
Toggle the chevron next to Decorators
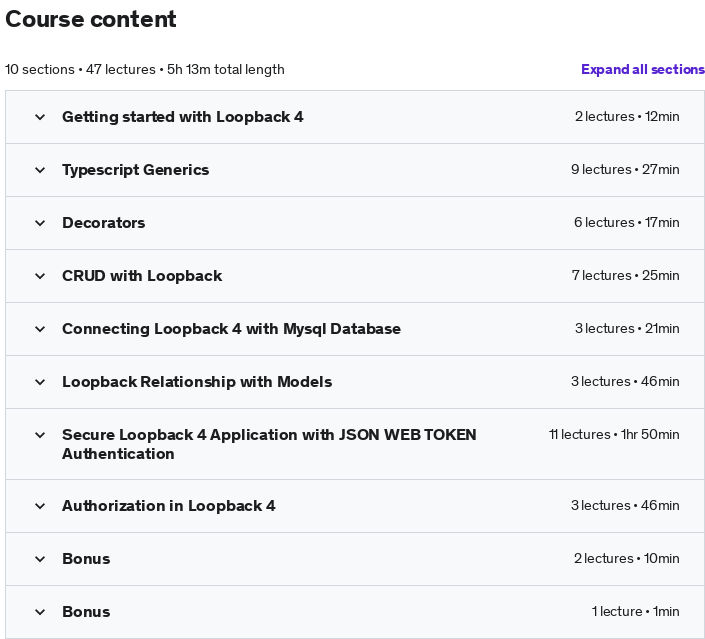coord(40,223)
